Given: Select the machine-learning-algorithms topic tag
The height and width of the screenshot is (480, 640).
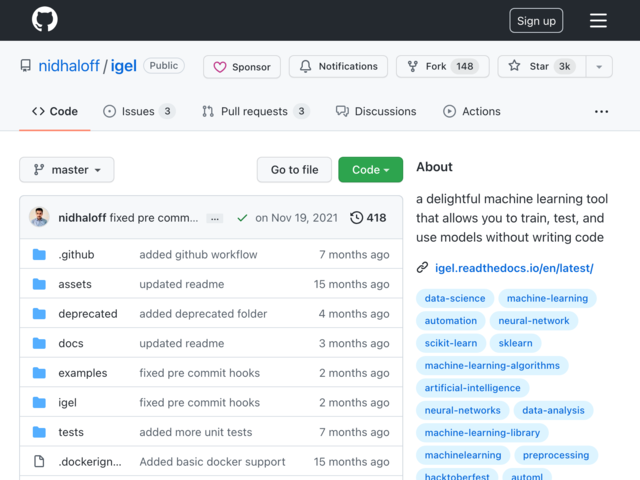Looking at the screenshot, I should tap(492, 365).
